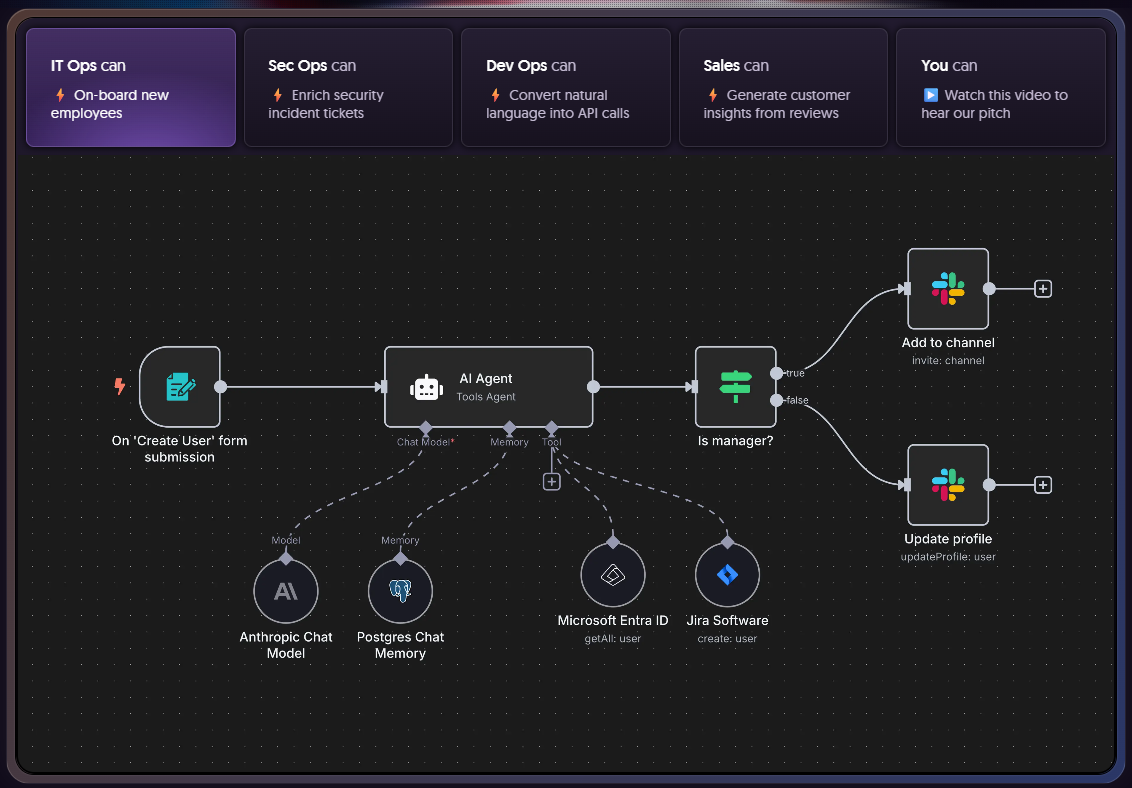This screenshot has width=1132, height=788.
Task: Switch to the 'Sales can' tab
Action: coord(783,88)
